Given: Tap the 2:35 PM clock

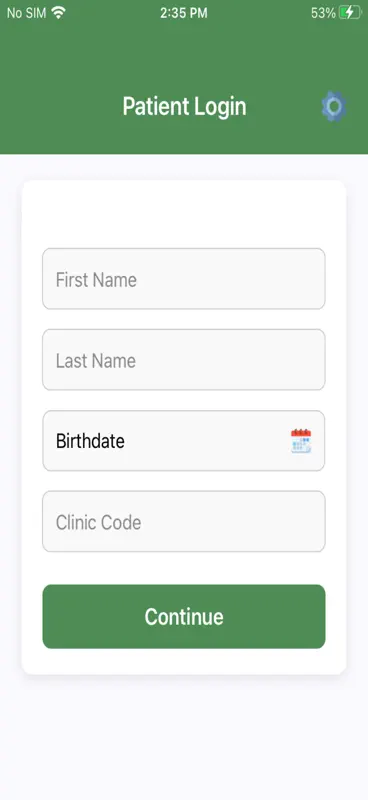Looking at the screenshot, I should [184, 13].
